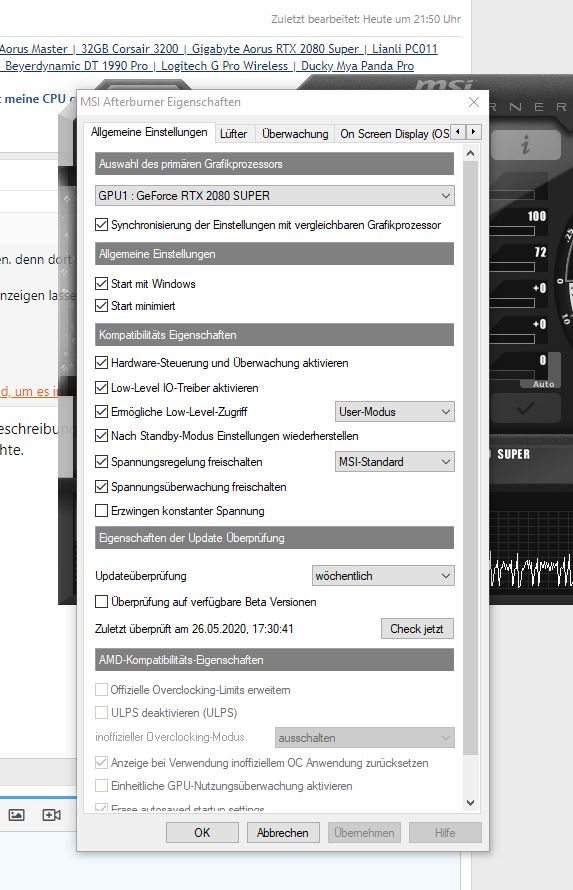Click the Check jetzt button
This screenshot has height=890, width=573.
coord(417,629)
